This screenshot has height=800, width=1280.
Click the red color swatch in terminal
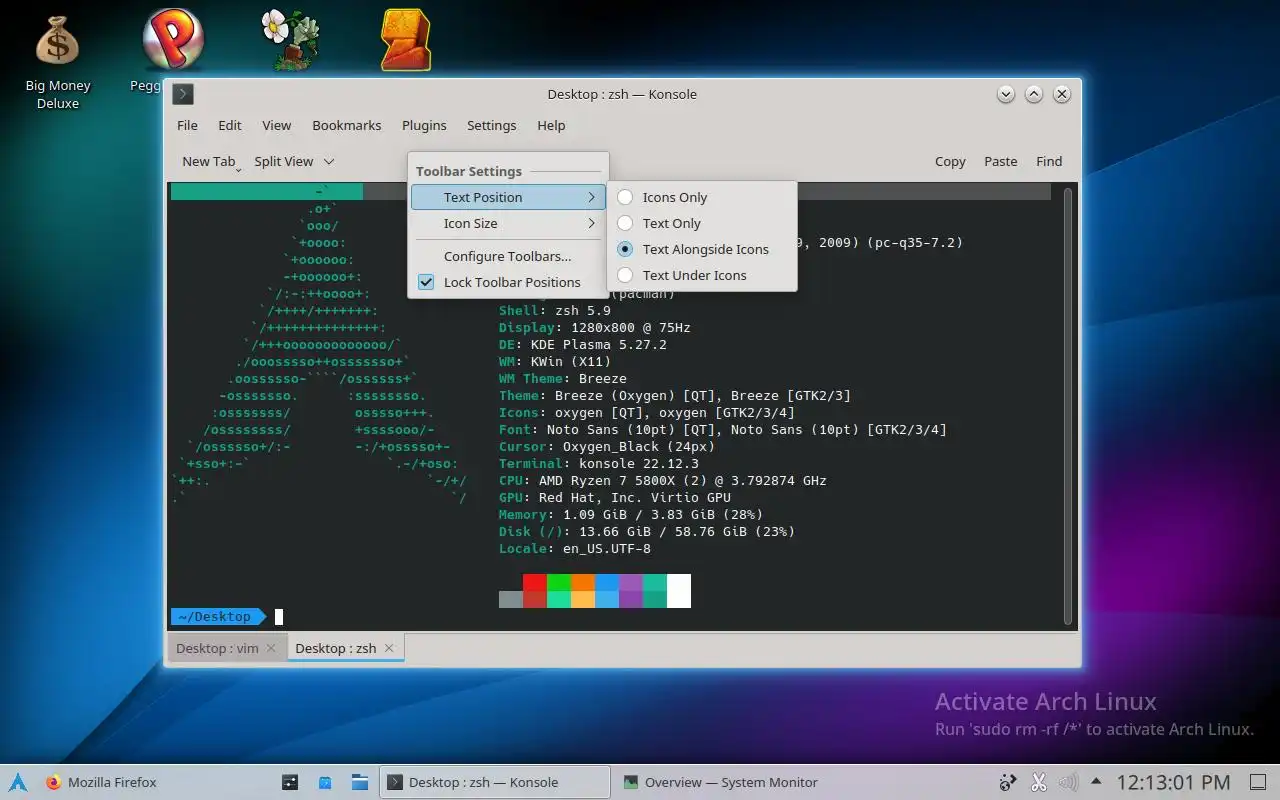[x=535, y=582]
